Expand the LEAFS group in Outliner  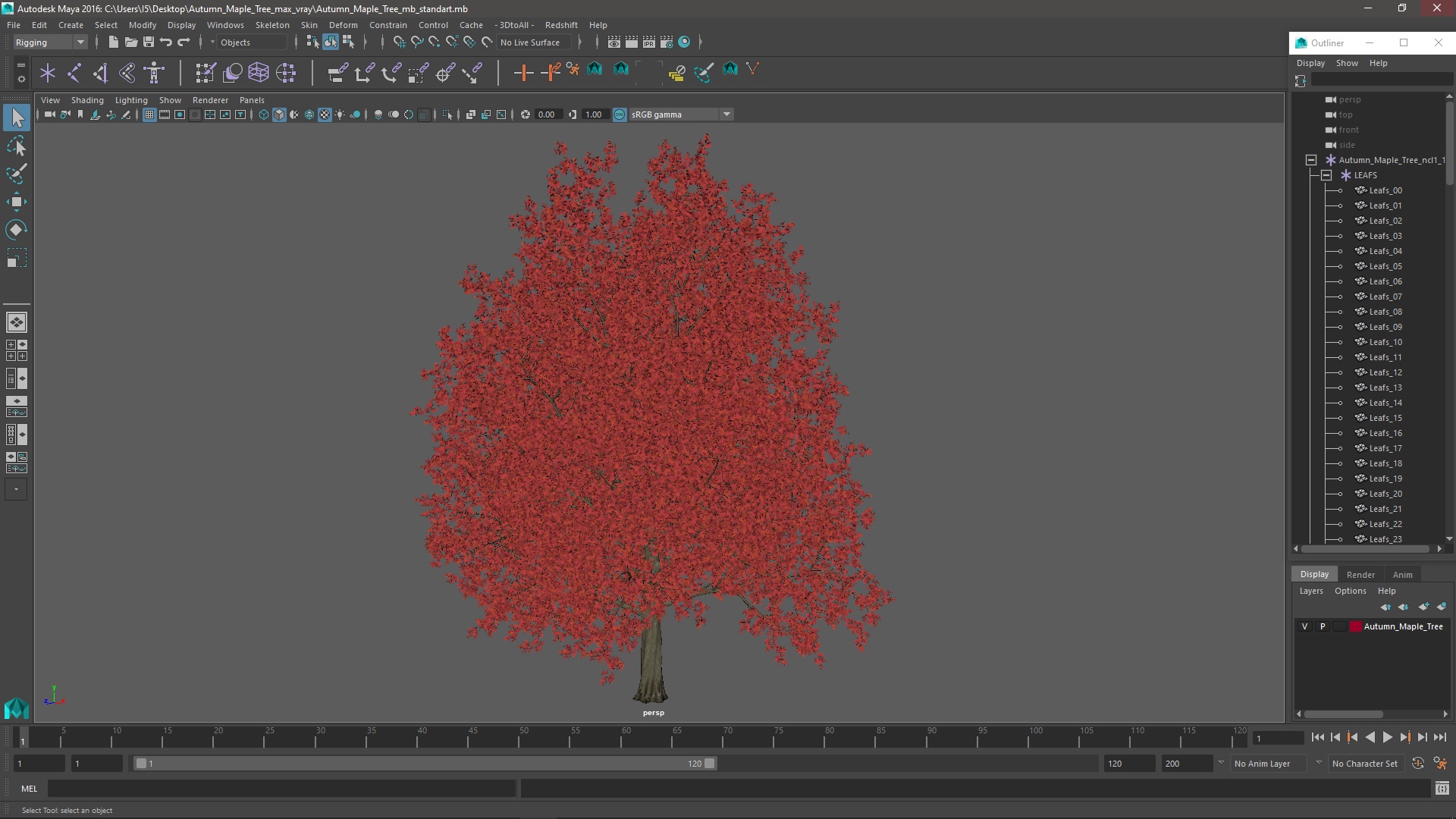(1326, 175)
